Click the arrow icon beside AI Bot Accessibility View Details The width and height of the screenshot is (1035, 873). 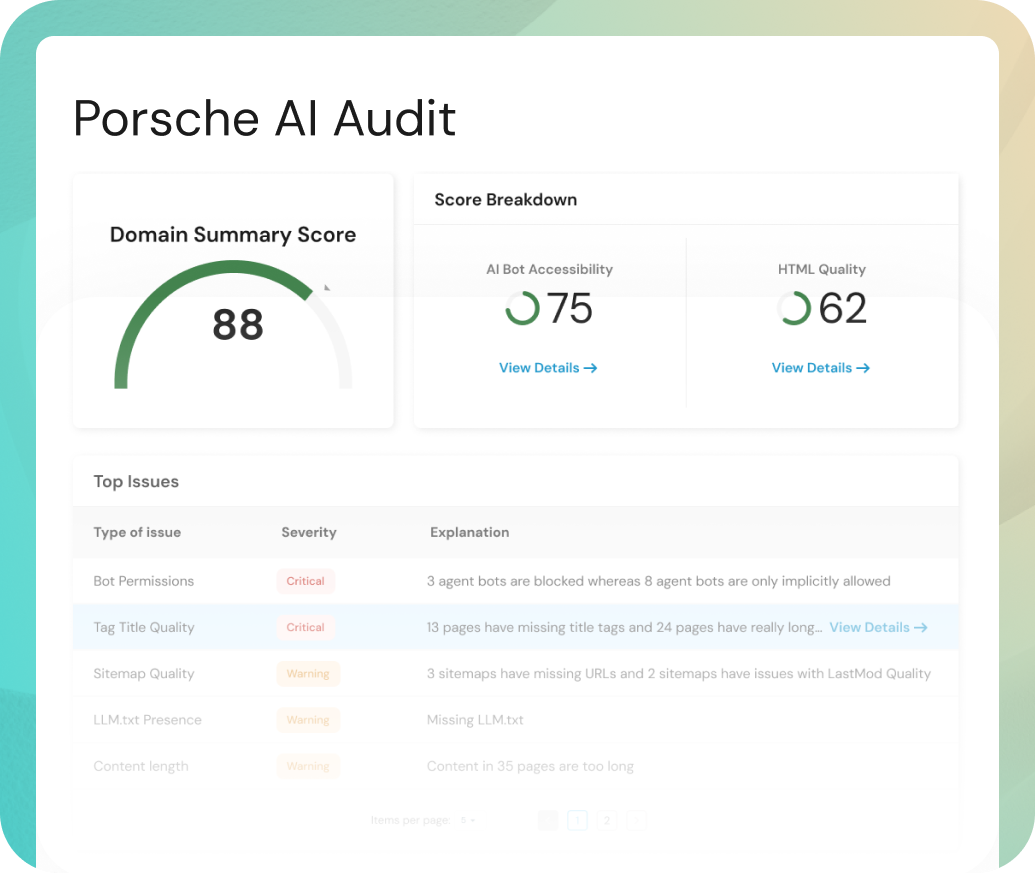coord(592,368)
